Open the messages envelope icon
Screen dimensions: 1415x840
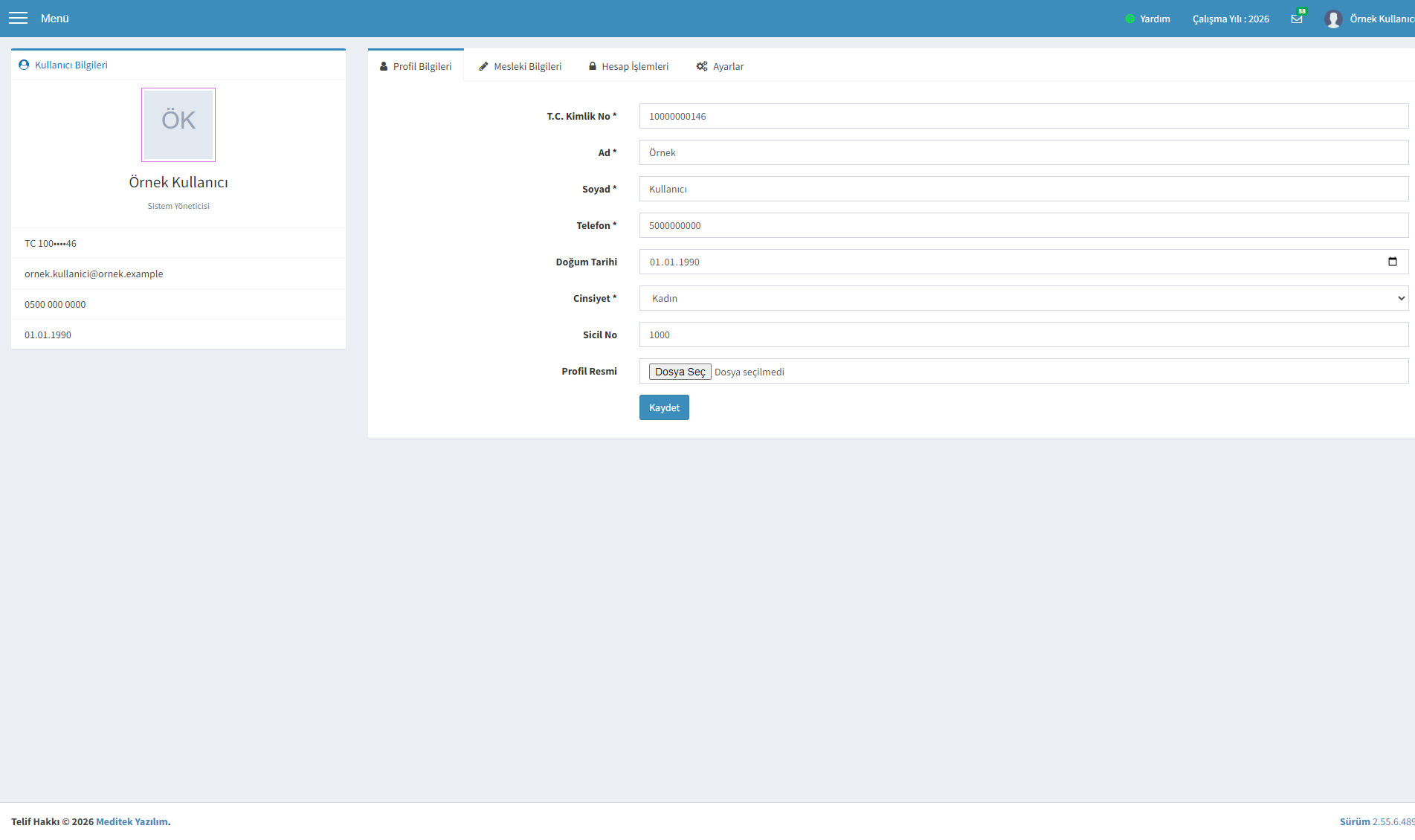click(1297, 19)
